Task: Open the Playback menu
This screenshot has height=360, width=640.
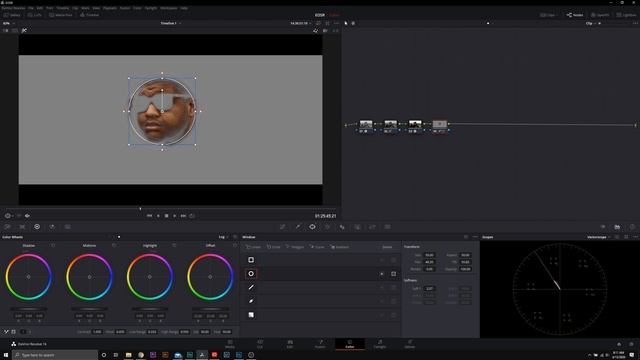Action: (109, 8)
